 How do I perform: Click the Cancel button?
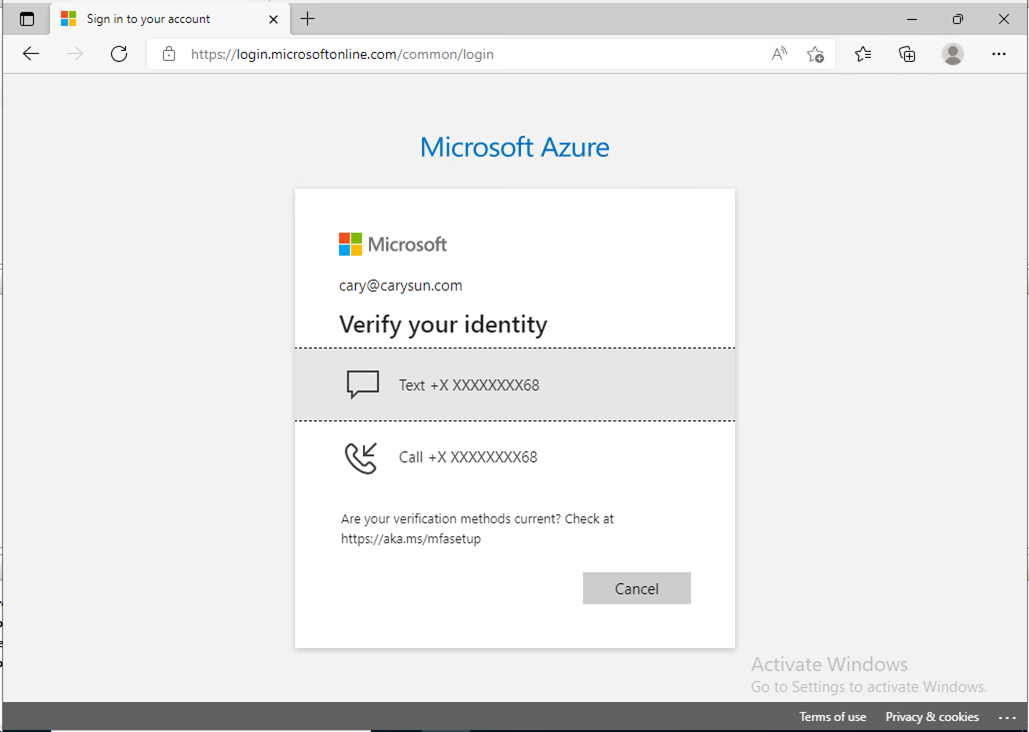pyautogui.click(x=637, y=588)
